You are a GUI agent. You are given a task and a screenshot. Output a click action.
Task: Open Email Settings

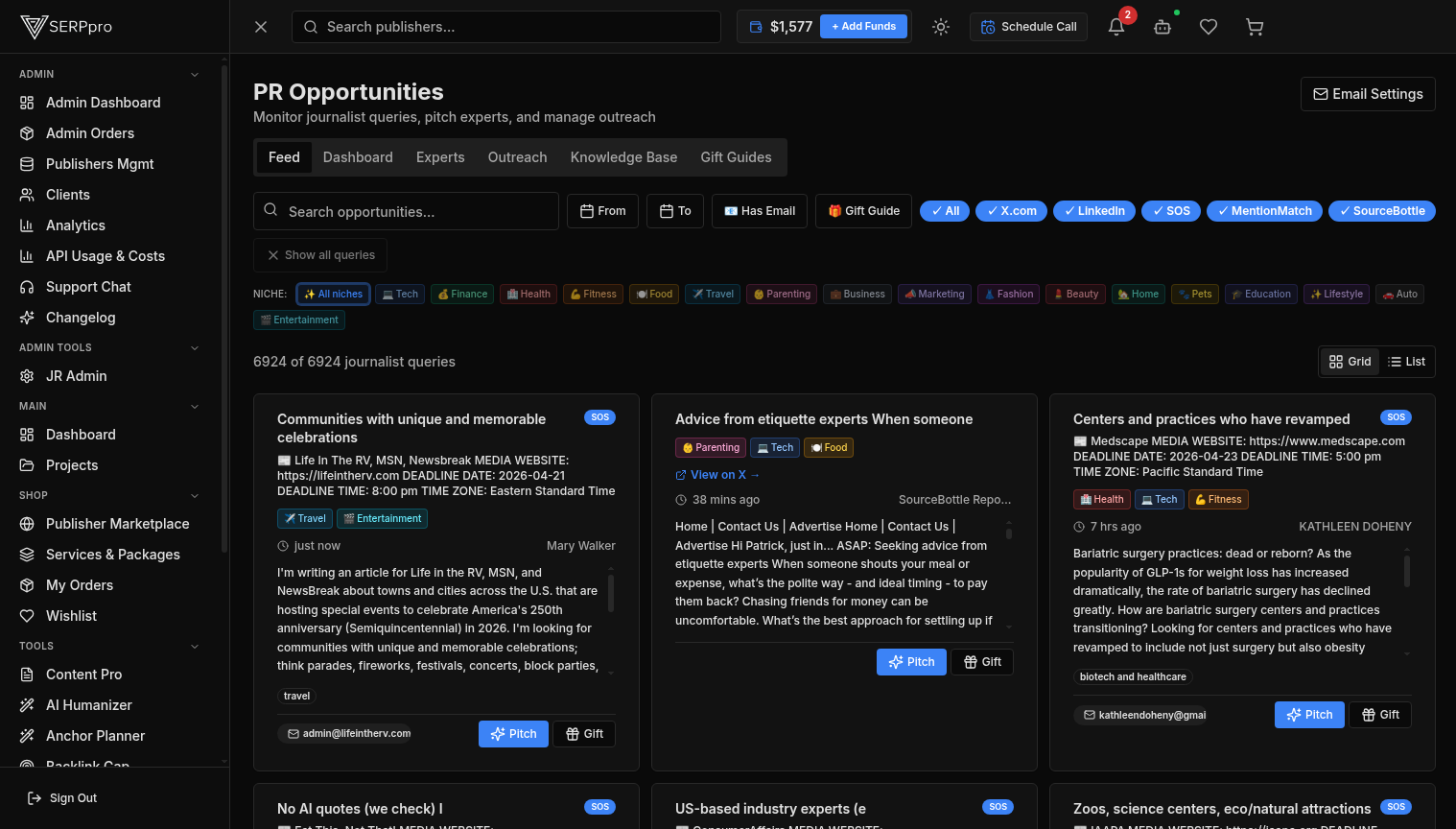1368,94
